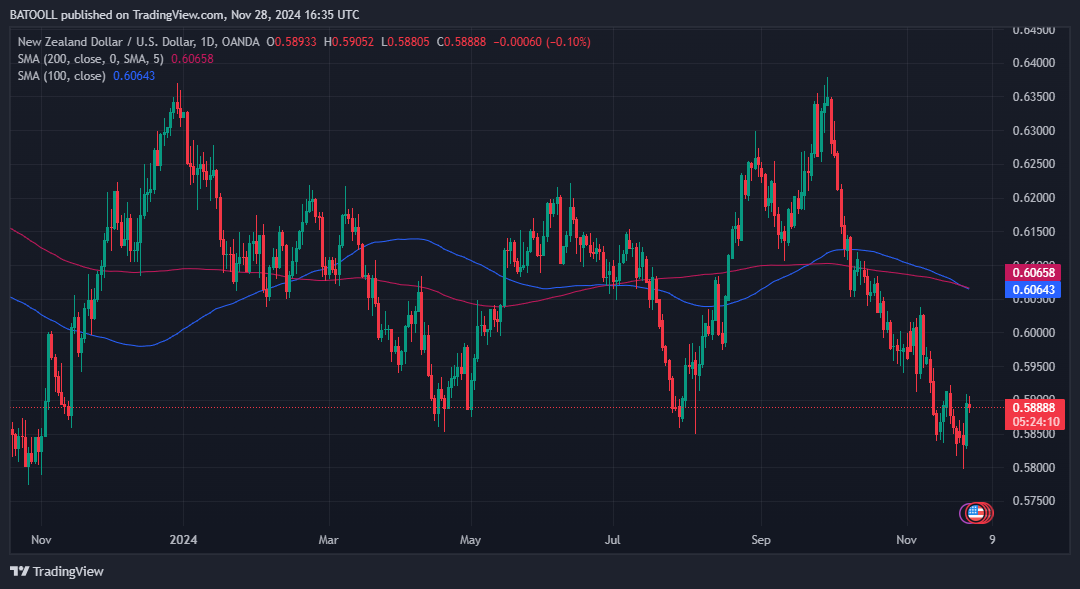Click the current price label 0.58888
Viewport: 1080px width, 589px height.
click(x=1033, y=407)
